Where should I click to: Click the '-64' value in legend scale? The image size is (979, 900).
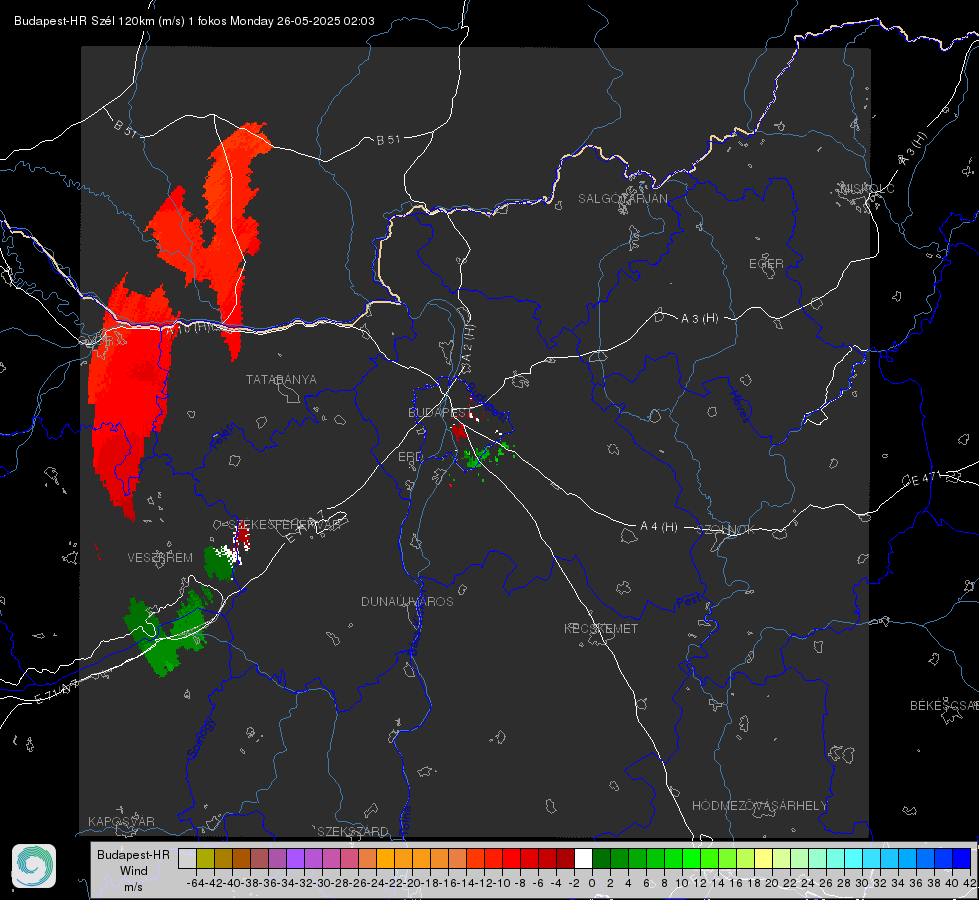195,883
